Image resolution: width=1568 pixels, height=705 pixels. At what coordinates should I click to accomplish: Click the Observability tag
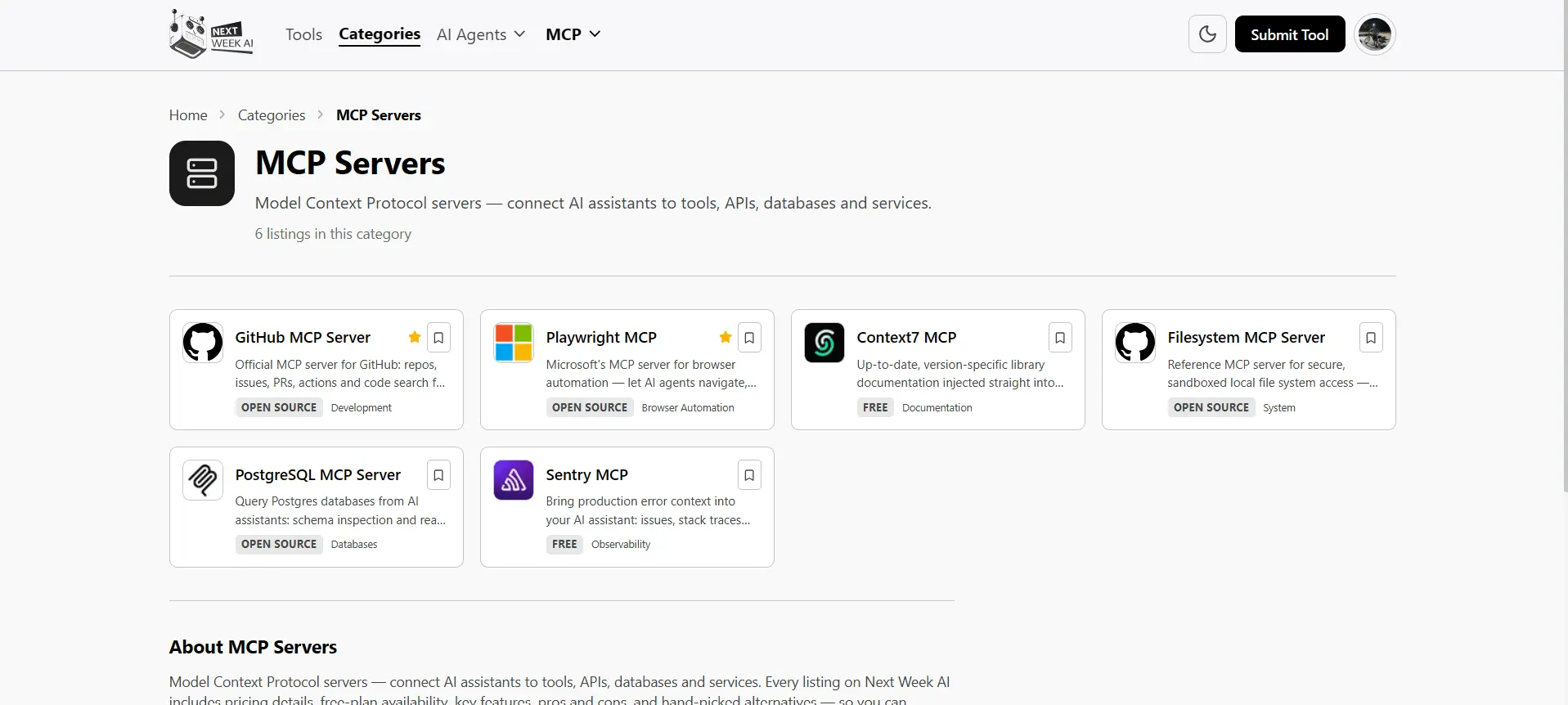pyautogui.click(x=621, y=545)
